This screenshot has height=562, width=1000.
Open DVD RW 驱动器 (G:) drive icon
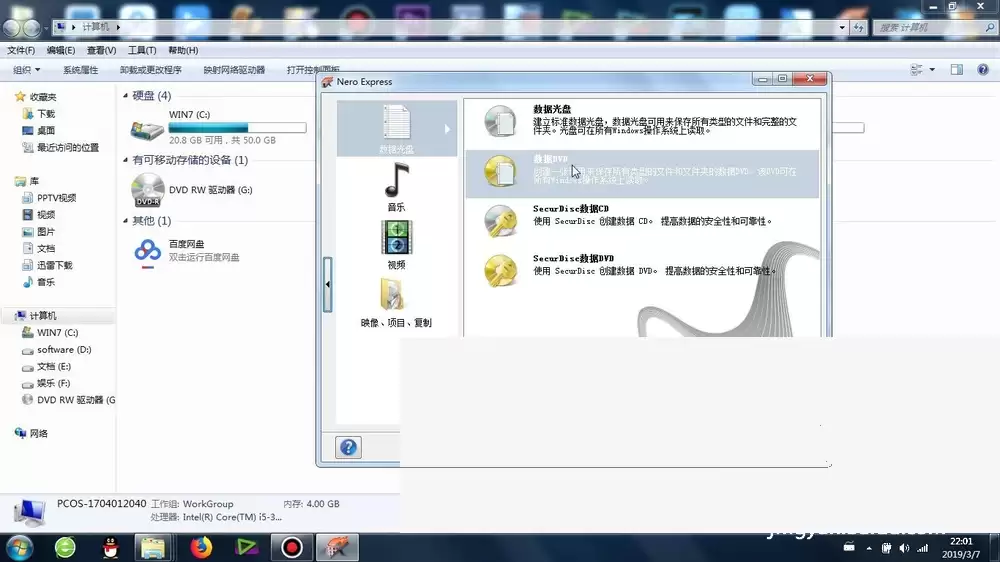(x=147, y=189)
